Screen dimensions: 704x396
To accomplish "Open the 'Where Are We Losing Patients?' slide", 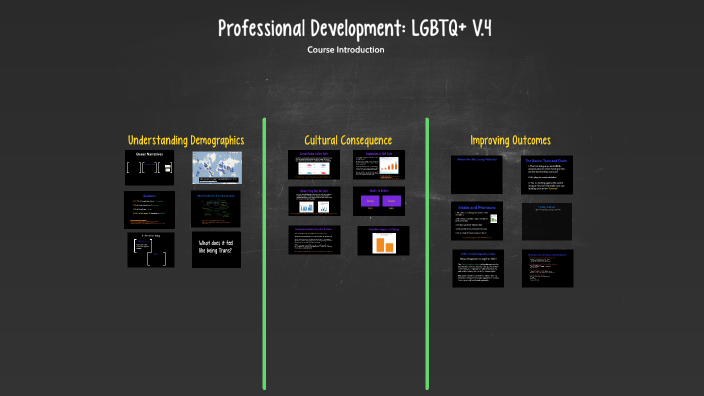I will (x=477, y=175).
